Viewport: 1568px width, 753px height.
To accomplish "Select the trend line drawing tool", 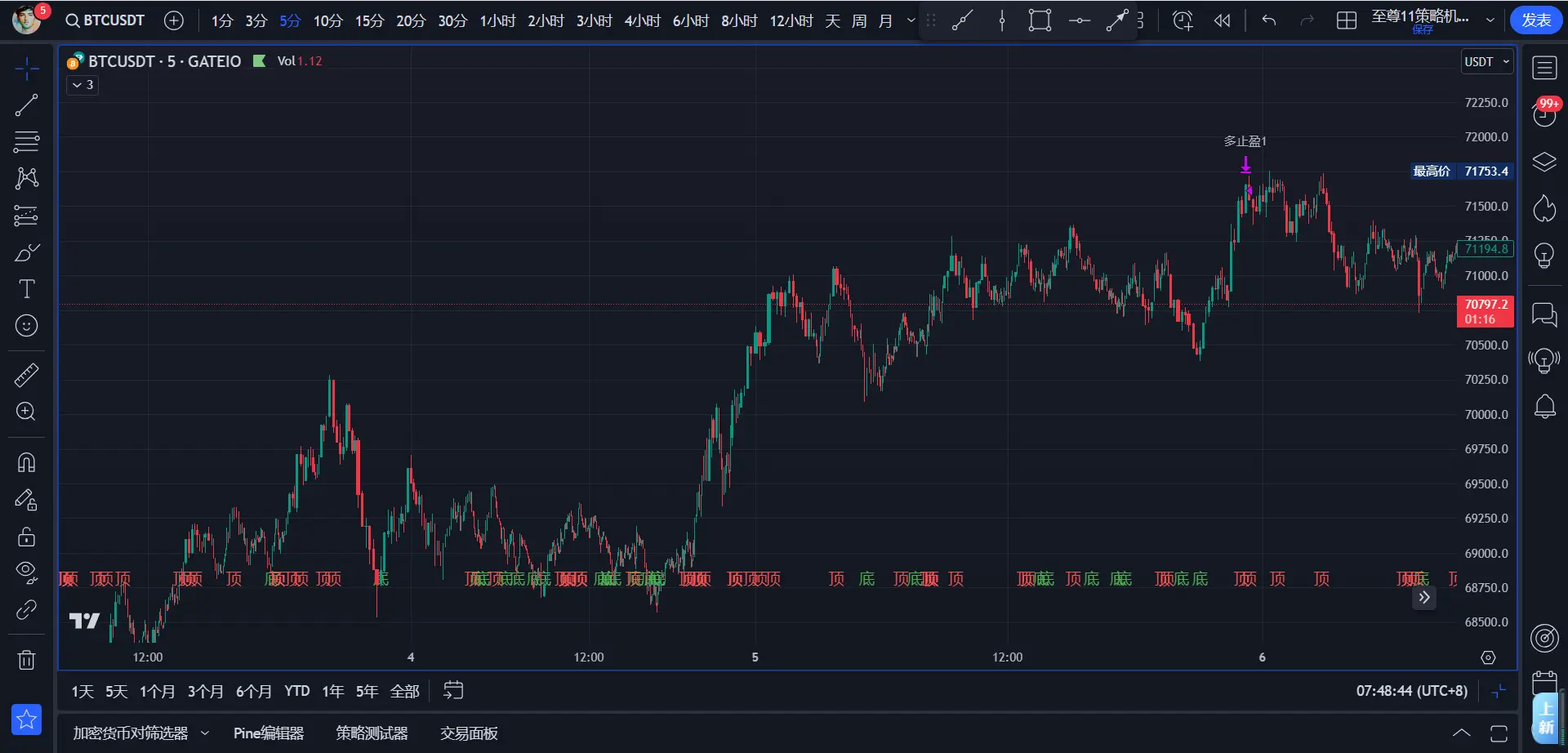I will (x=26, y=105).
